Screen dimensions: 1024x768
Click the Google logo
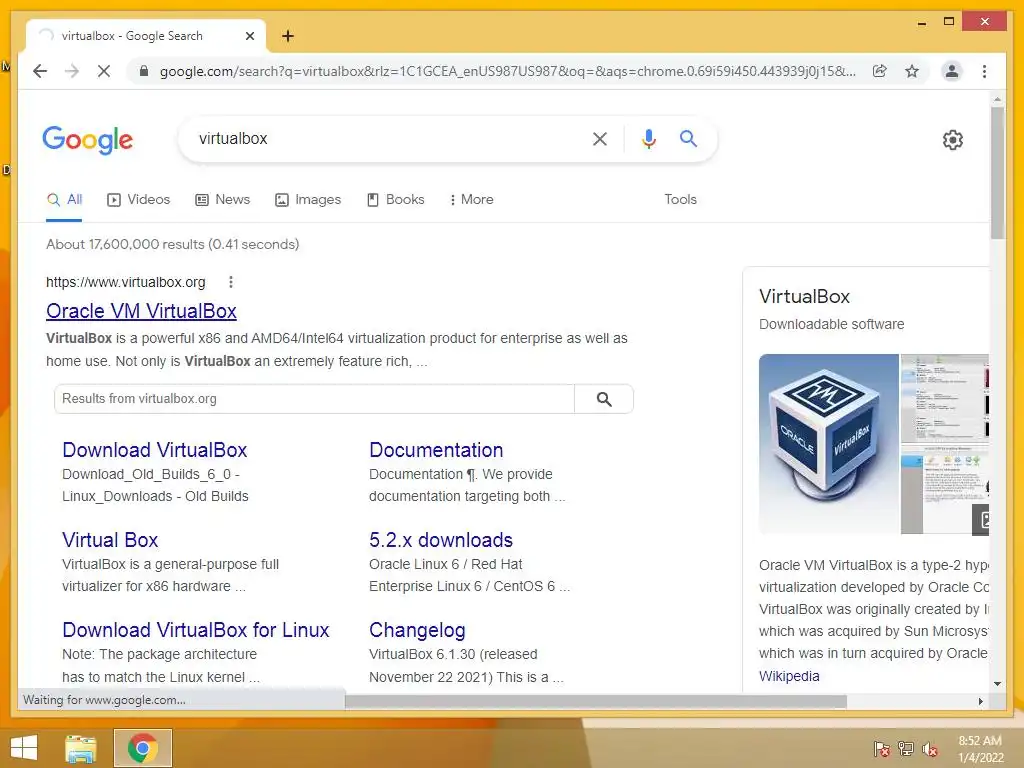click(88, 140)
